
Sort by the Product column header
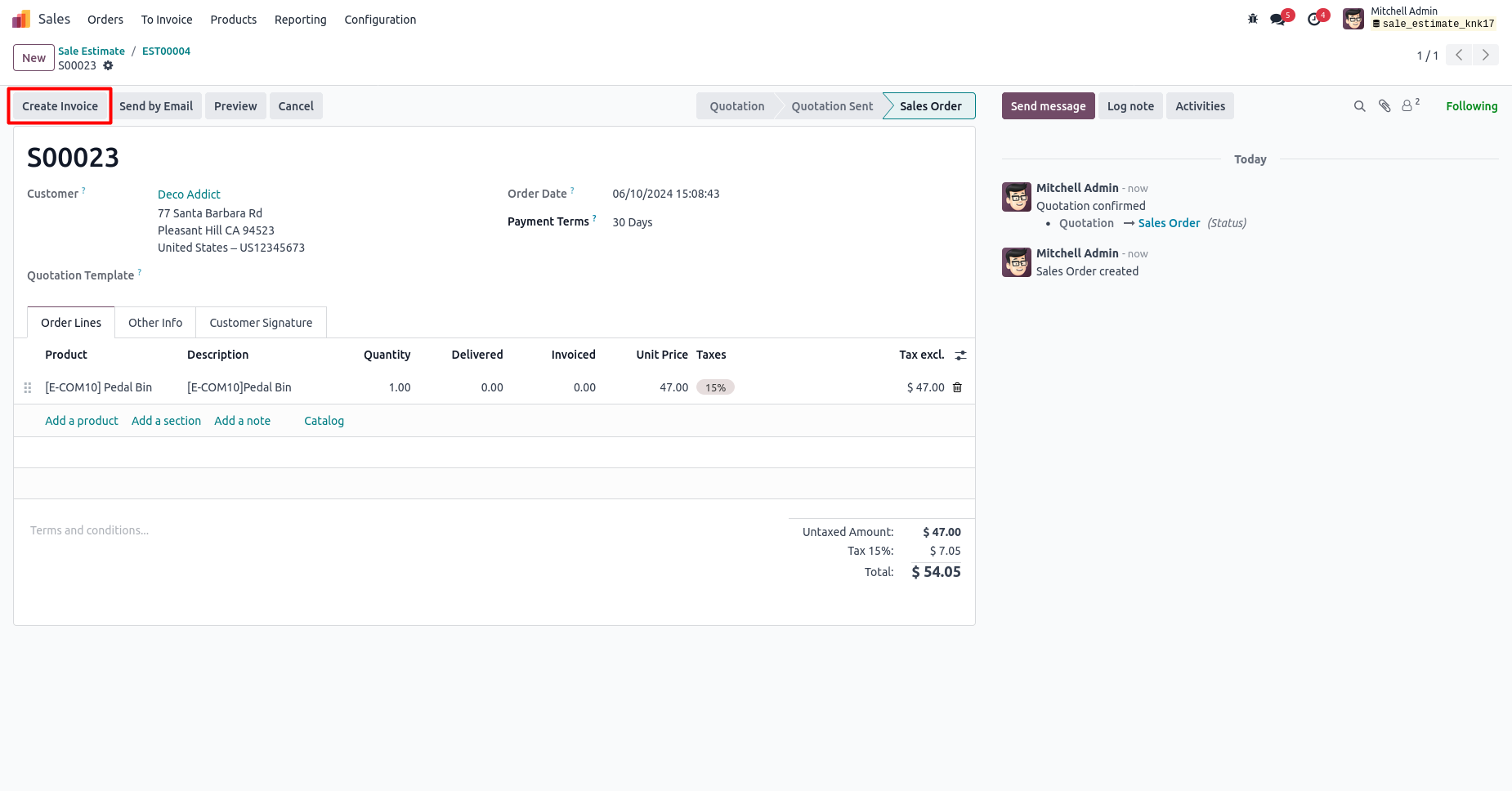pyautogui.click(x=65, y=355)
